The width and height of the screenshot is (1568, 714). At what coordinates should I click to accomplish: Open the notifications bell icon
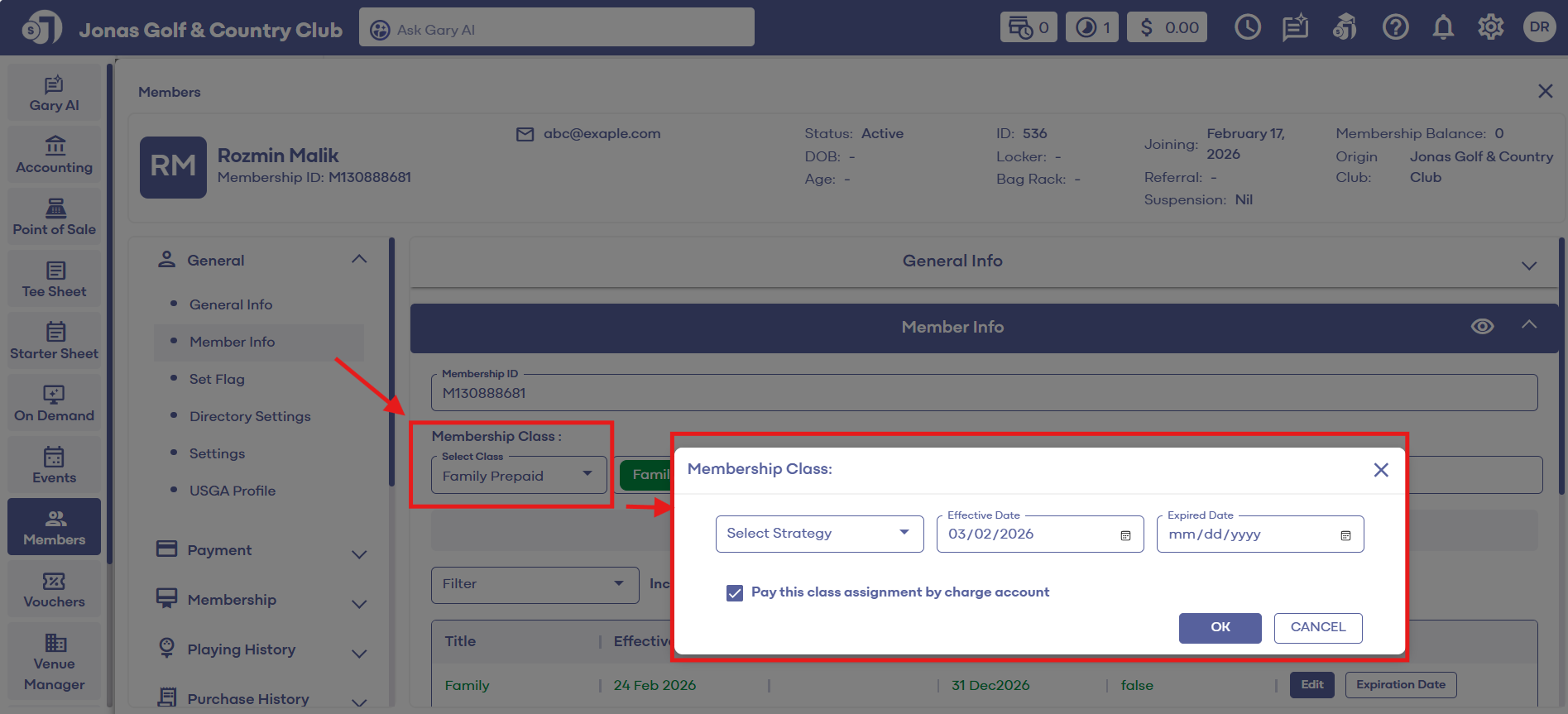pyautogui.click(x=1443, y=27)
